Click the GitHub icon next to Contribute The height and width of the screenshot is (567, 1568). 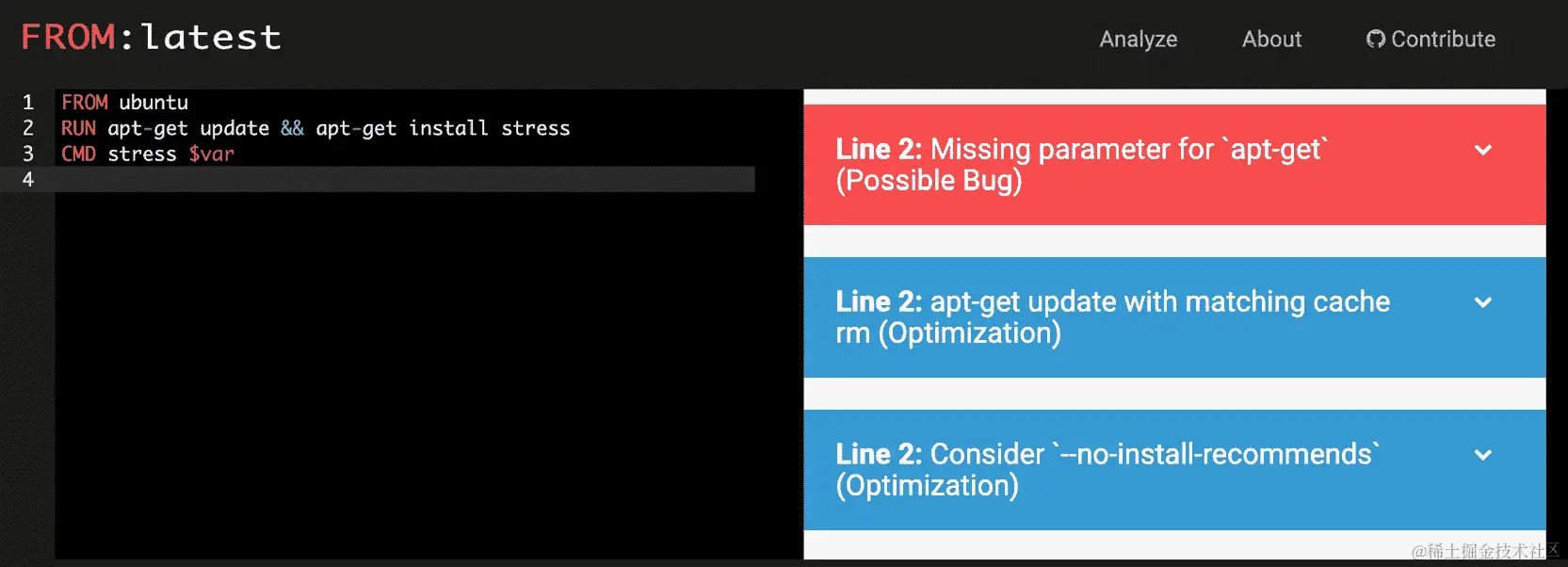1376,40
